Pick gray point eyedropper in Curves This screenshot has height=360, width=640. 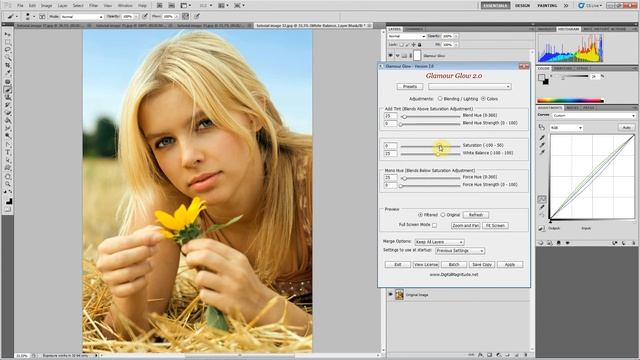point(542,145)
